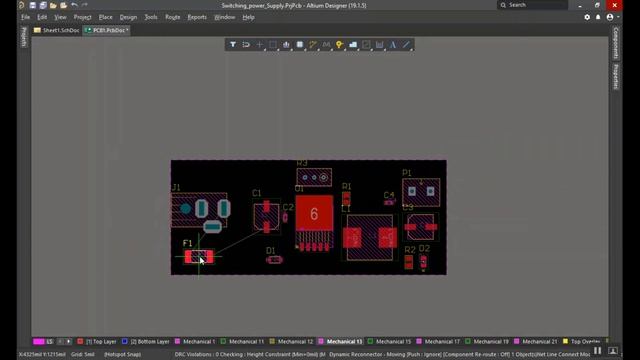Switch to the Top Layer tab

click(97, 342)
